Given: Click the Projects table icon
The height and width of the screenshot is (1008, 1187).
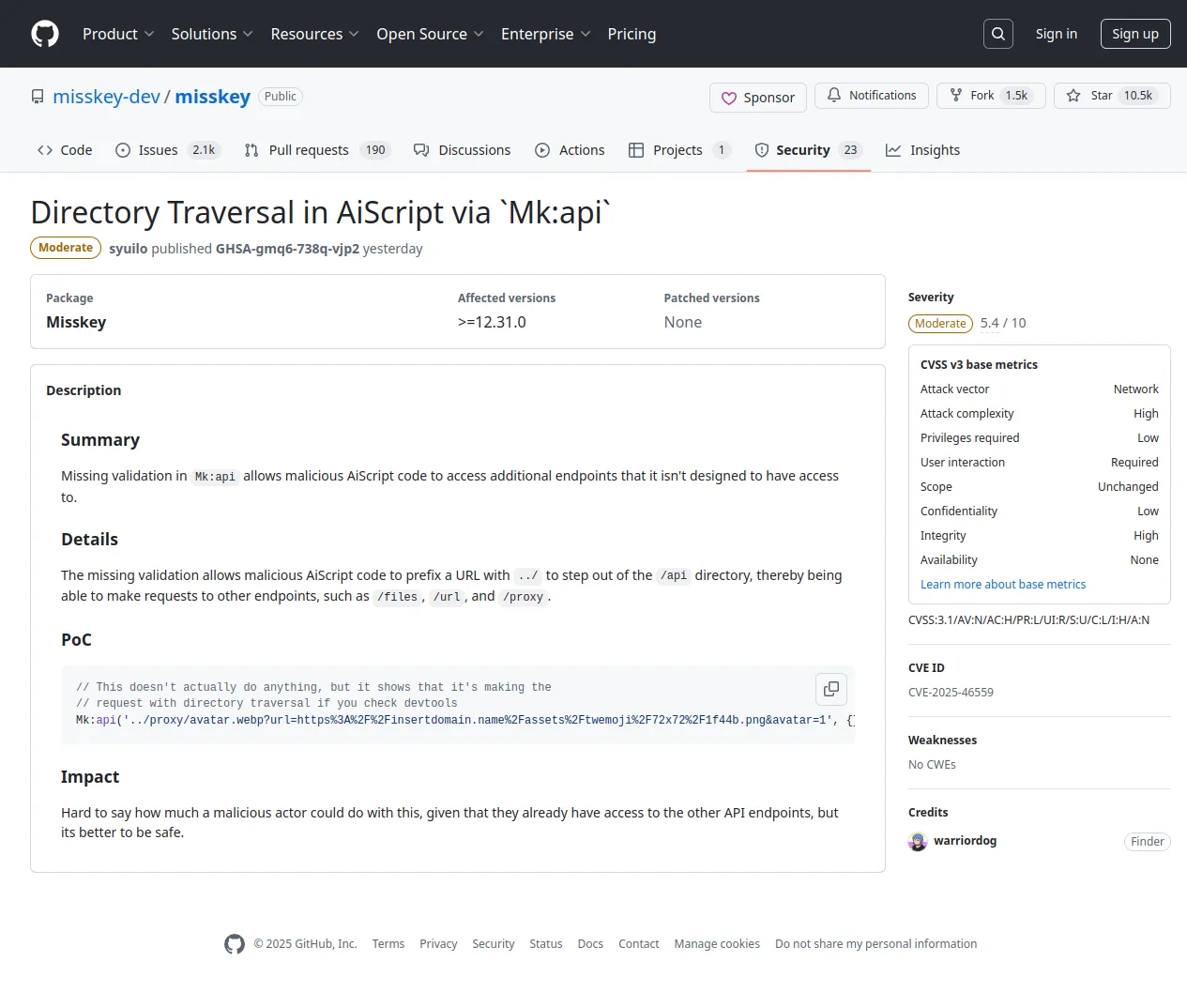Looking at the screenshot, I should tap(636, 150).
